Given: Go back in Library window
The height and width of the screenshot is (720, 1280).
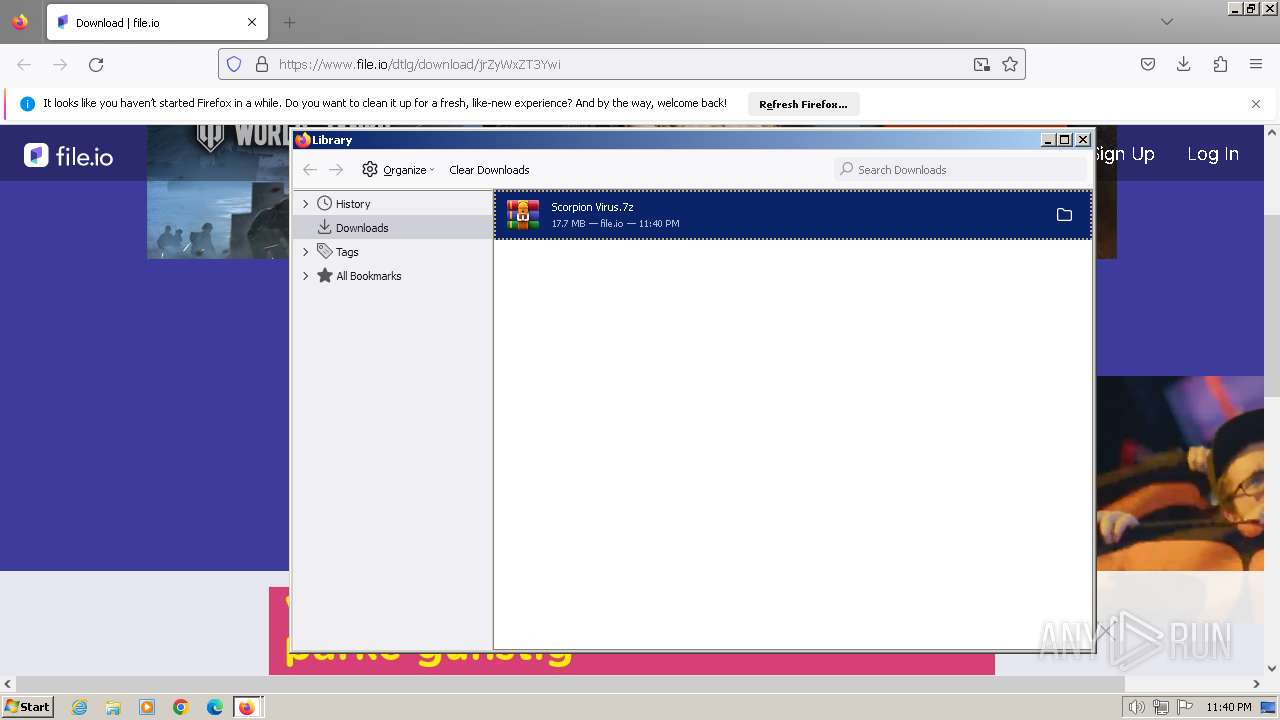Looking at the screenshot, I should coord(310,170).
